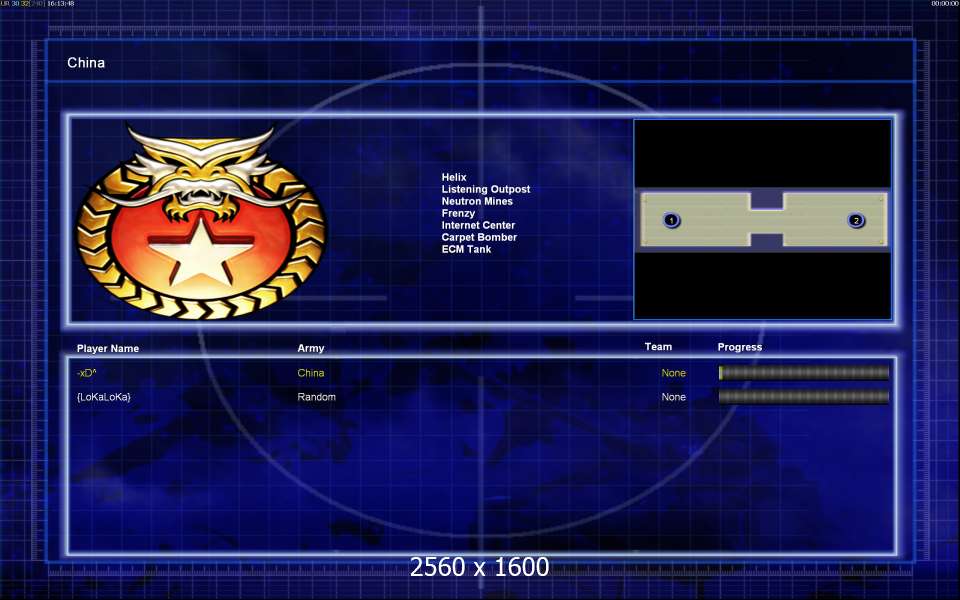Select the Neutron Mines entry
Viewport: 960px width, 600px height.
pos(477,201)
